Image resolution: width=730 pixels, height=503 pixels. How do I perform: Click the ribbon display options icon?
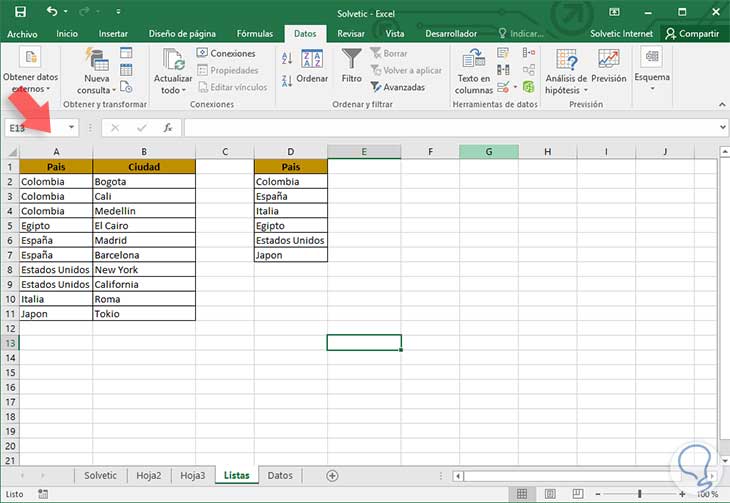615,12
